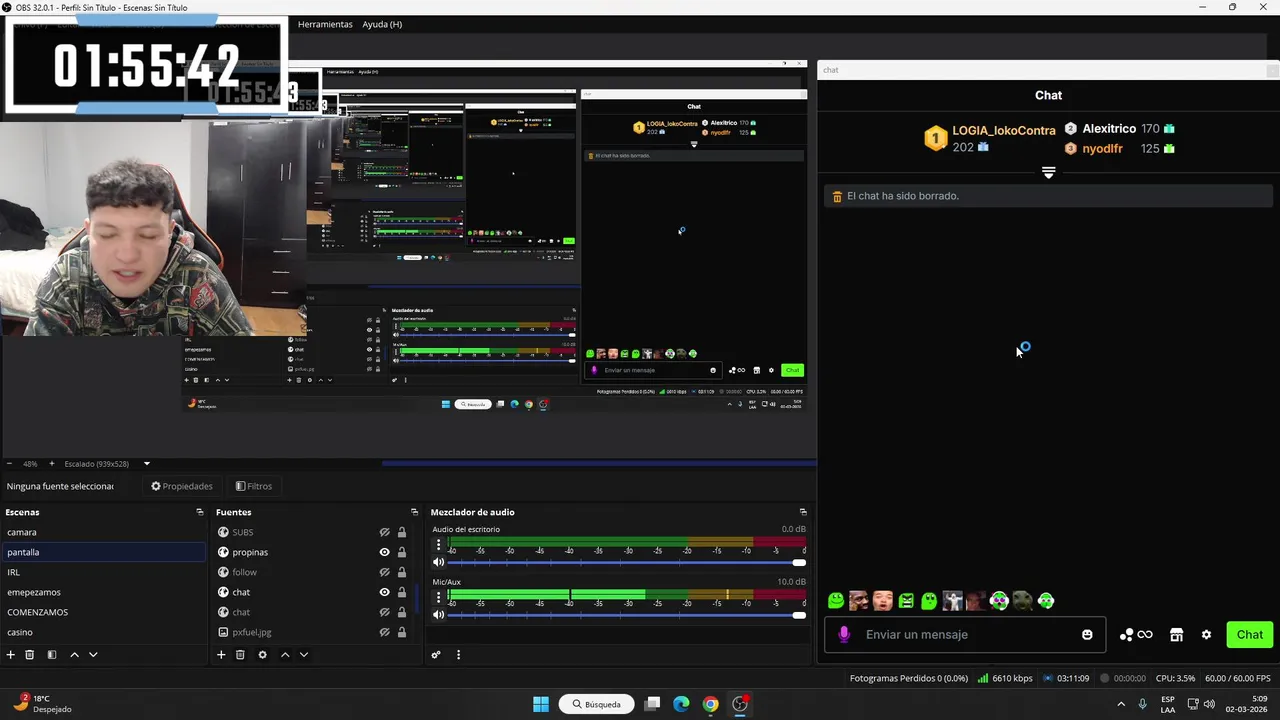Toggle lock on SUBS source
The height and width of the screenshot is (720, 1280).
click(402, 532)
